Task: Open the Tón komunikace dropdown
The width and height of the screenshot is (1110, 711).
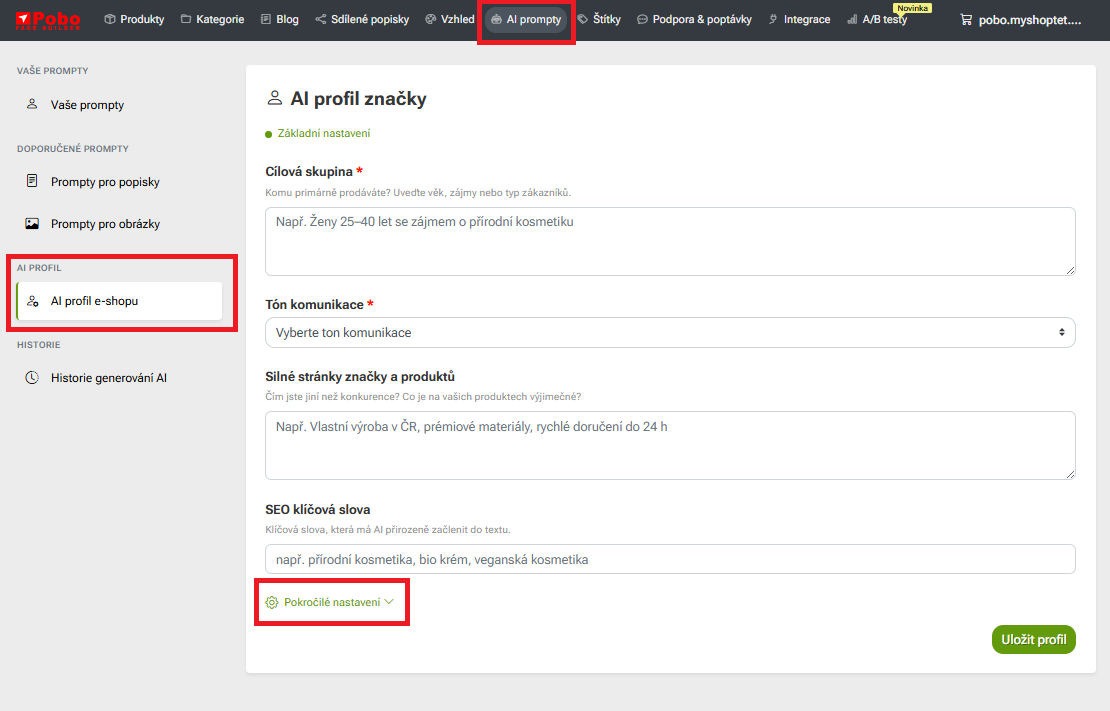Action: pos(669,332)
